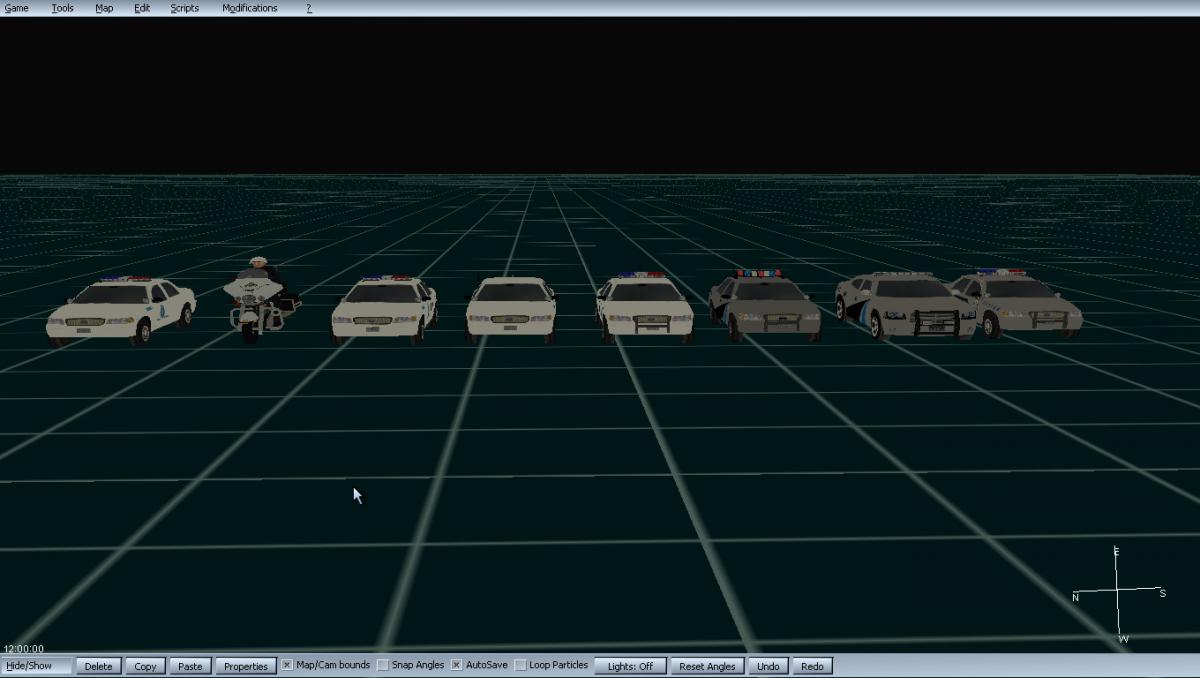Image resolution: width=1200 pixels, height=678 pixels.
Task: Open the Modifications menu
Action: [250, 8]
